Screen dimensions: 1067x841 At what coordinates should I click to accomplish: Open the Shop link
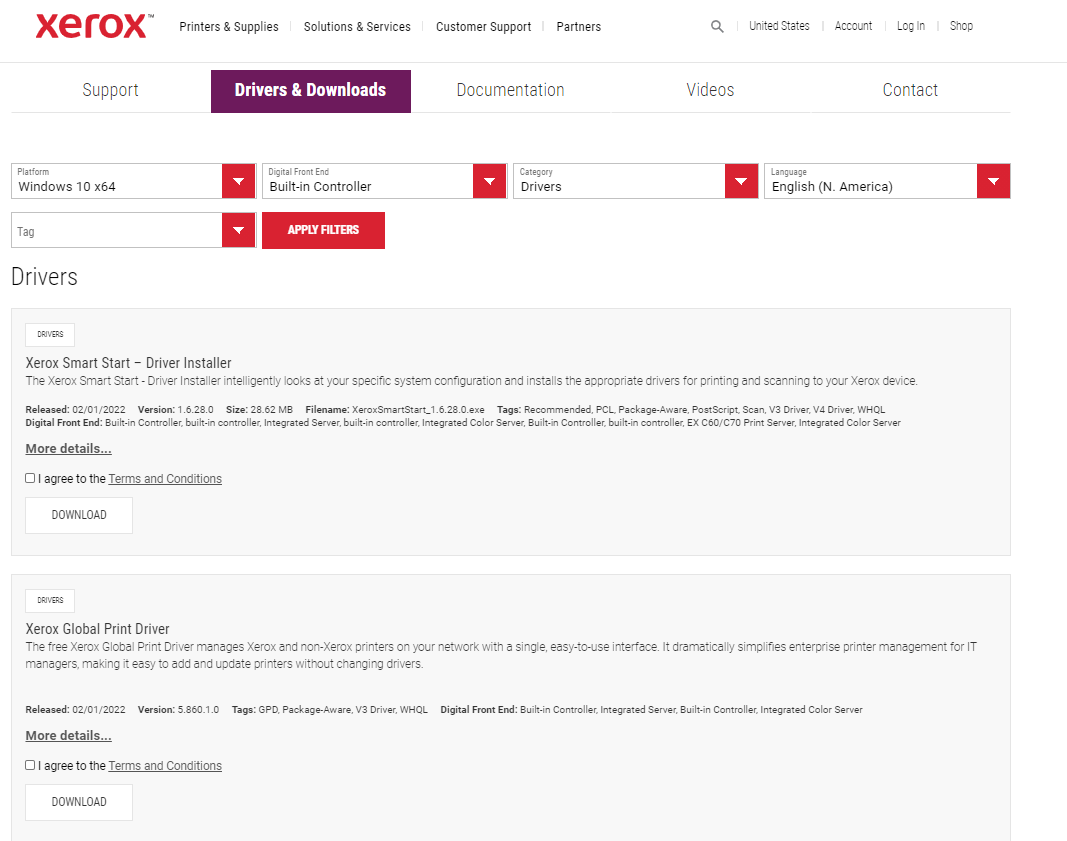[x=961, y=26]
